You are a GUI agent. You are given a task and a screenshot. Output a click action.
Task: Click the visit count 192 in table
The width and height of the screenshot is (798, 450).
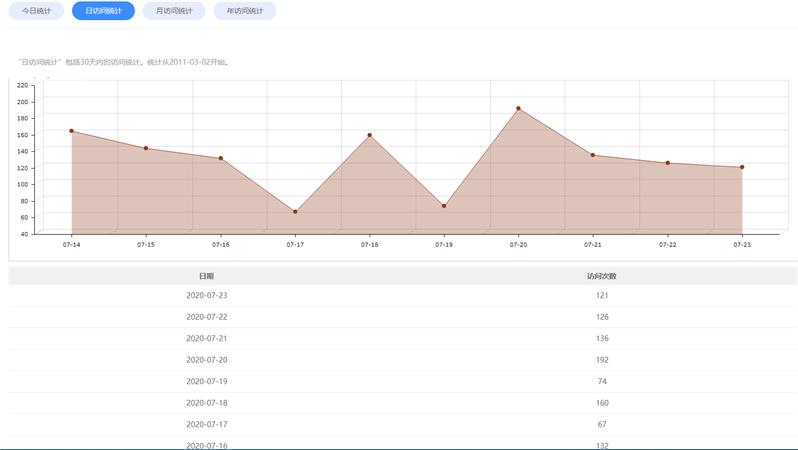coord(602,360)
